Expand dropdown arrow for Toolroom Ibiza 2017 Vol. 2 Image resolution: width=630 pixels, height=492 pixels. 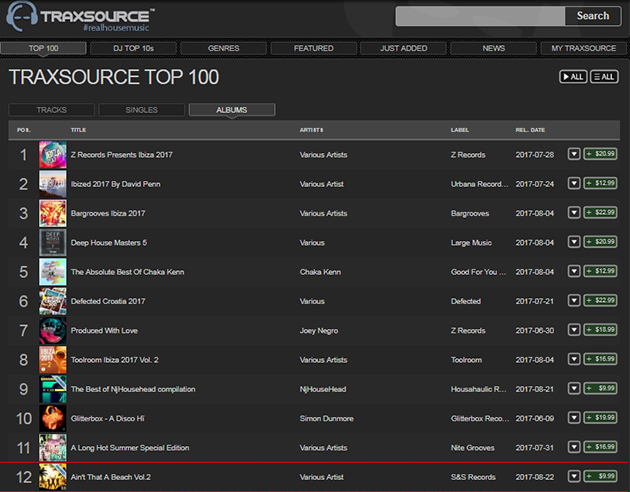pos(574,359)
